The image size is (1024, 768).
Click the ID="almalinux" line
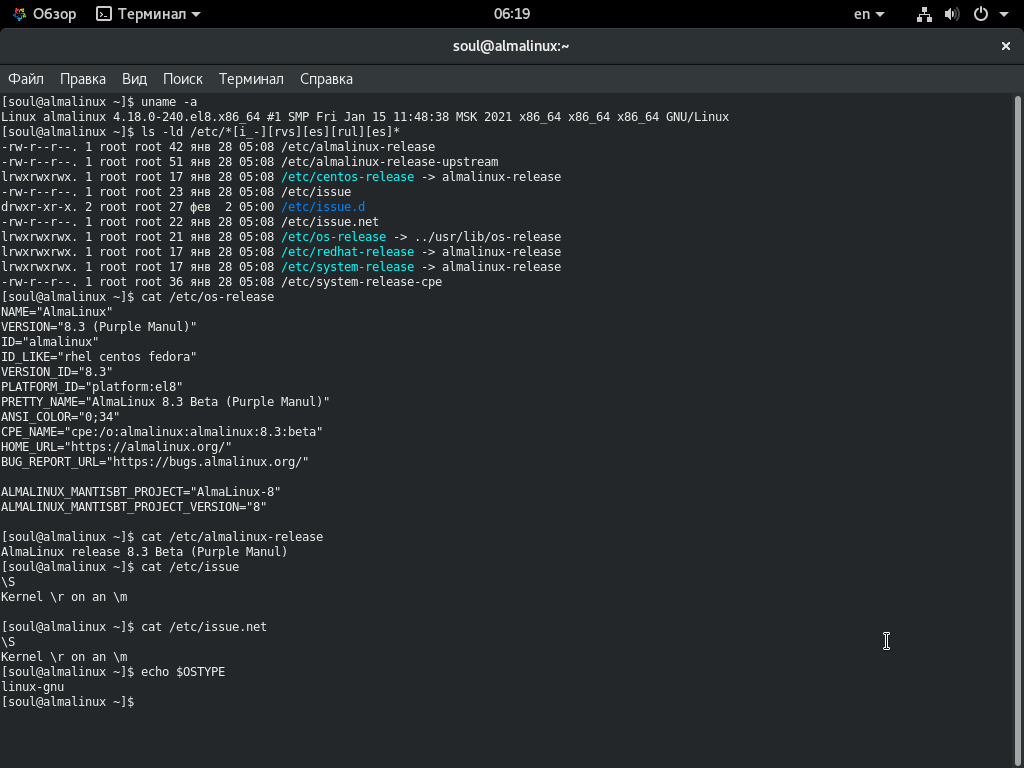pos(50,342)
